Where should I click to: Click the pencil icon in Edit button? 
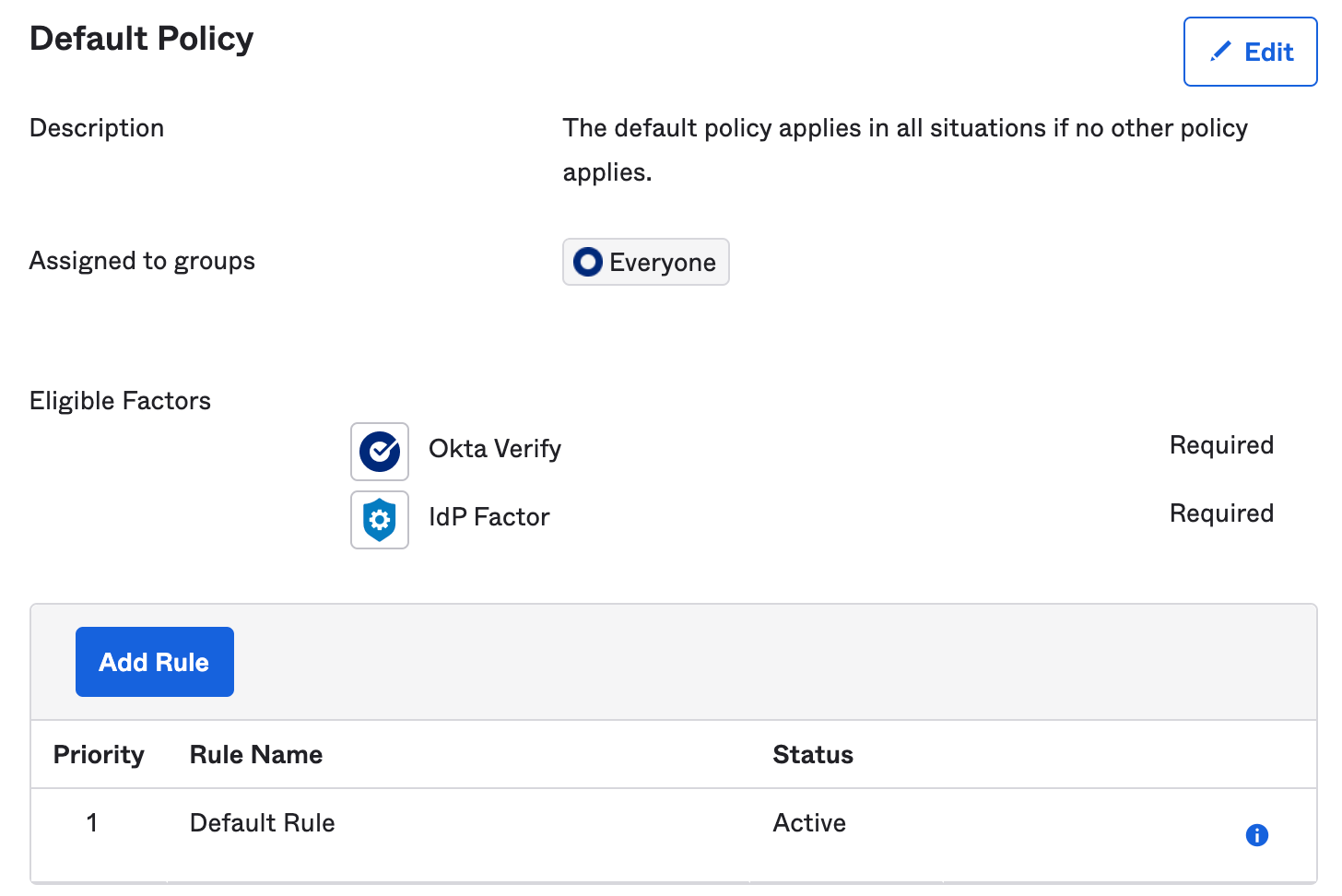coord(1220,52)
